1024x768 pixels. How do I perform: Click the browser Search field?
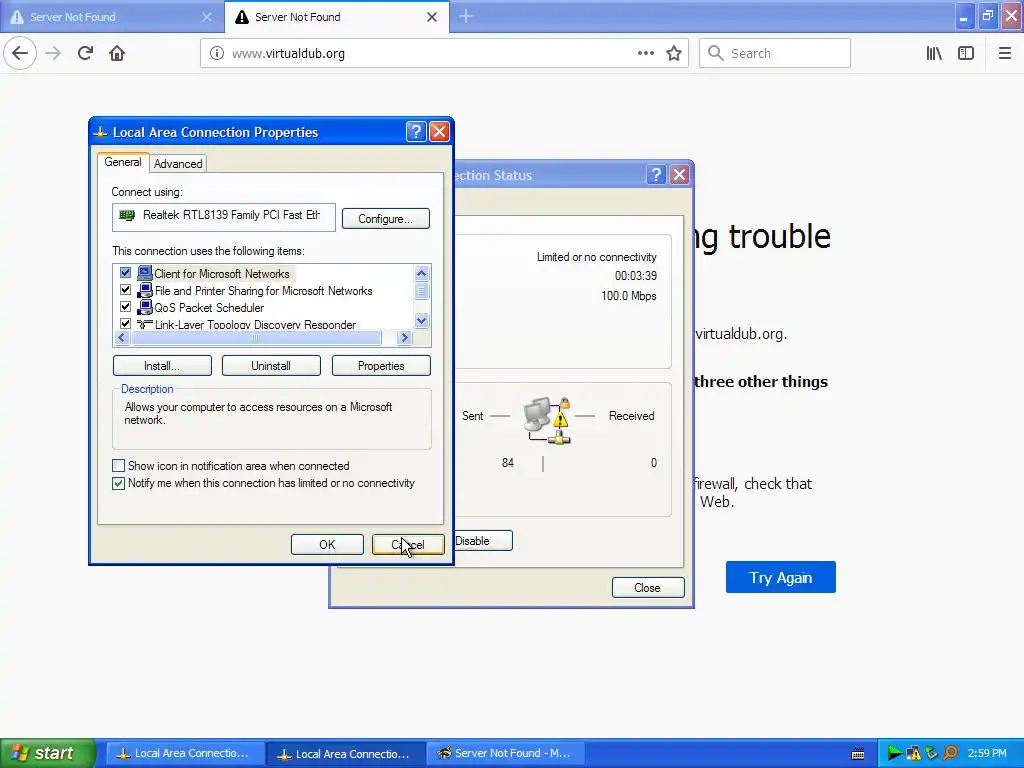(775, 53)
